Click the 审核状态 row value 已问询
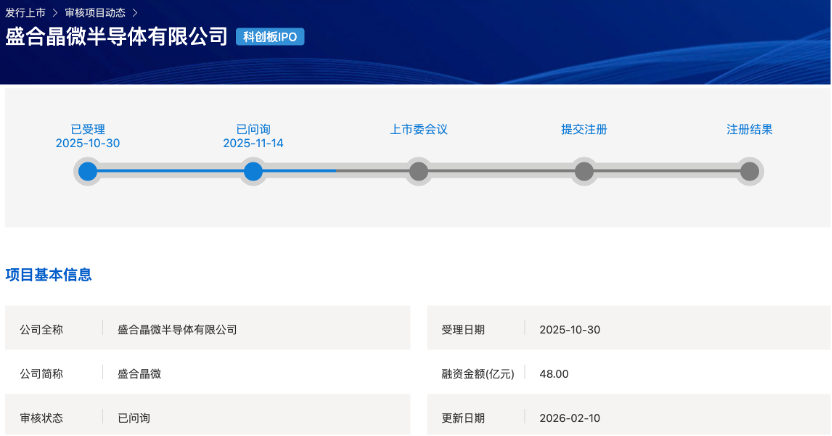The height and width of the screenshot is (436, 832). point(134,417)
